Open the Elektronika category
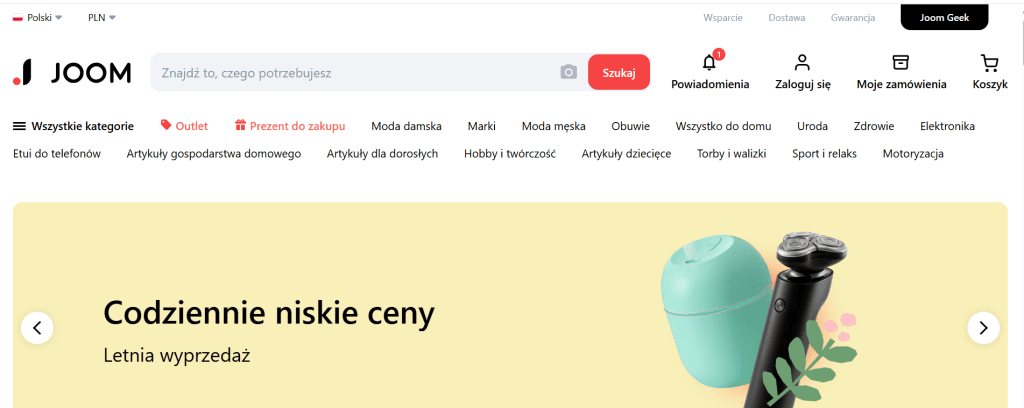This screenshot has height=408, width=1024. pyautogui.click(x=947, y=126)
